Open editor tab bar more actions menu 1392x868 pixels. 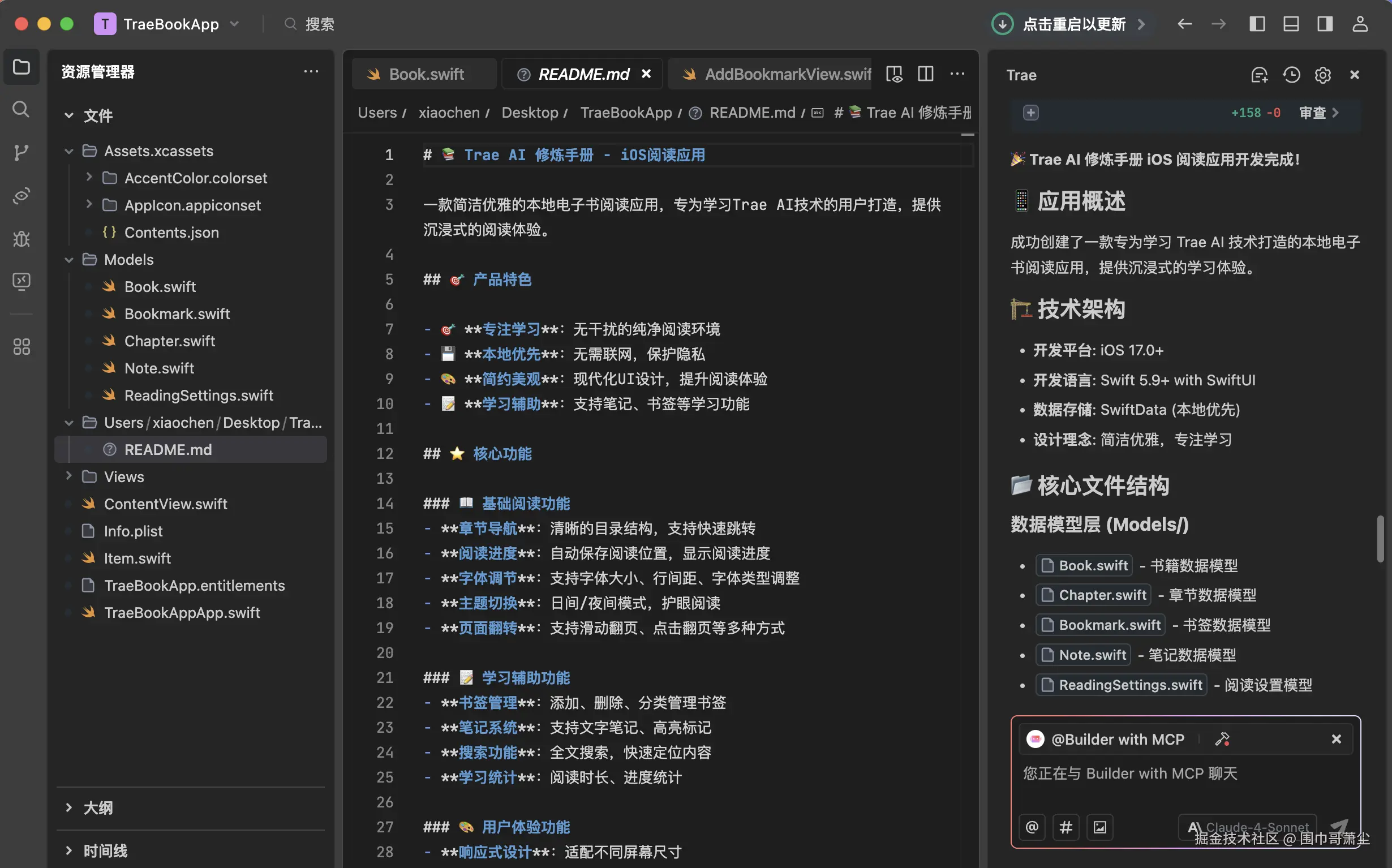pos(957,74)
